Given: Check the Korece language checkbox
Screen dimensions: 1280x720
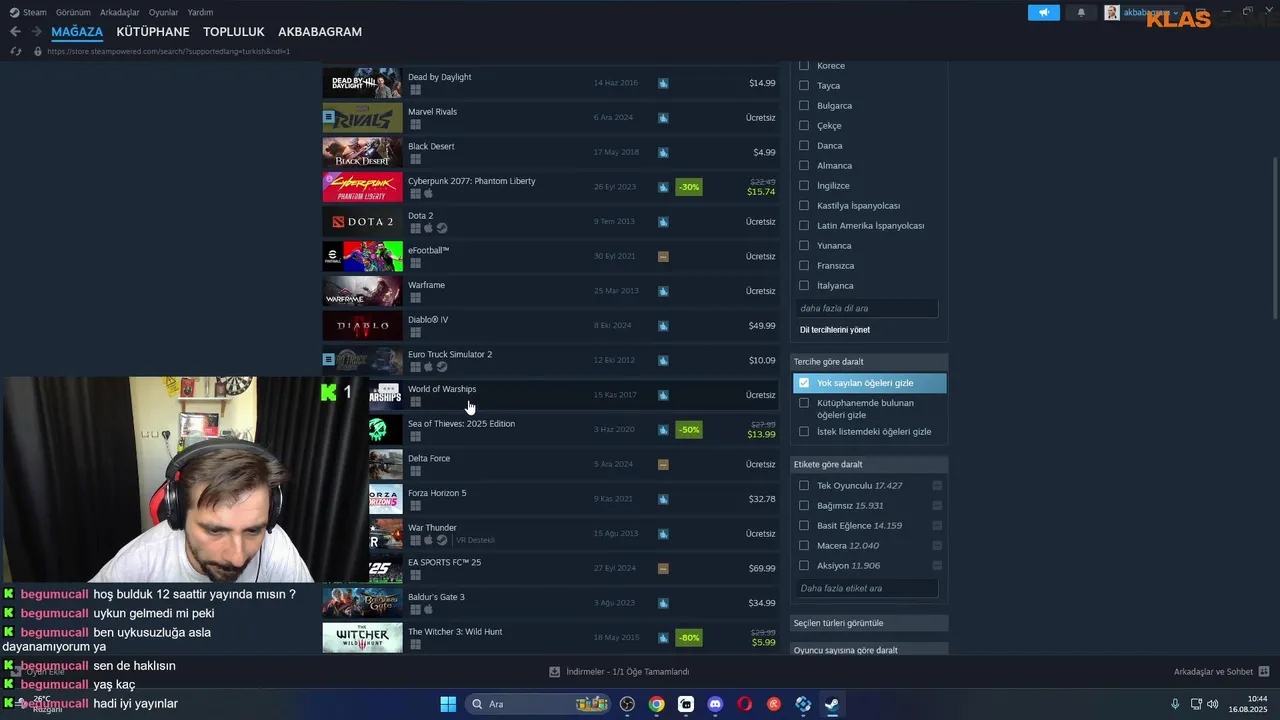Looking at the screenshot, I should [x=804, y=66].
